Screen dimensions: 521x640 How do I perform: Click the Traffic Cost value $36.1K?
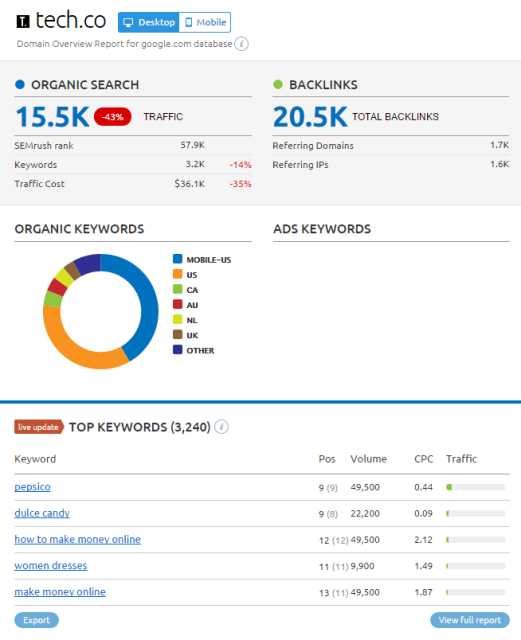click(x=190, y=184)
